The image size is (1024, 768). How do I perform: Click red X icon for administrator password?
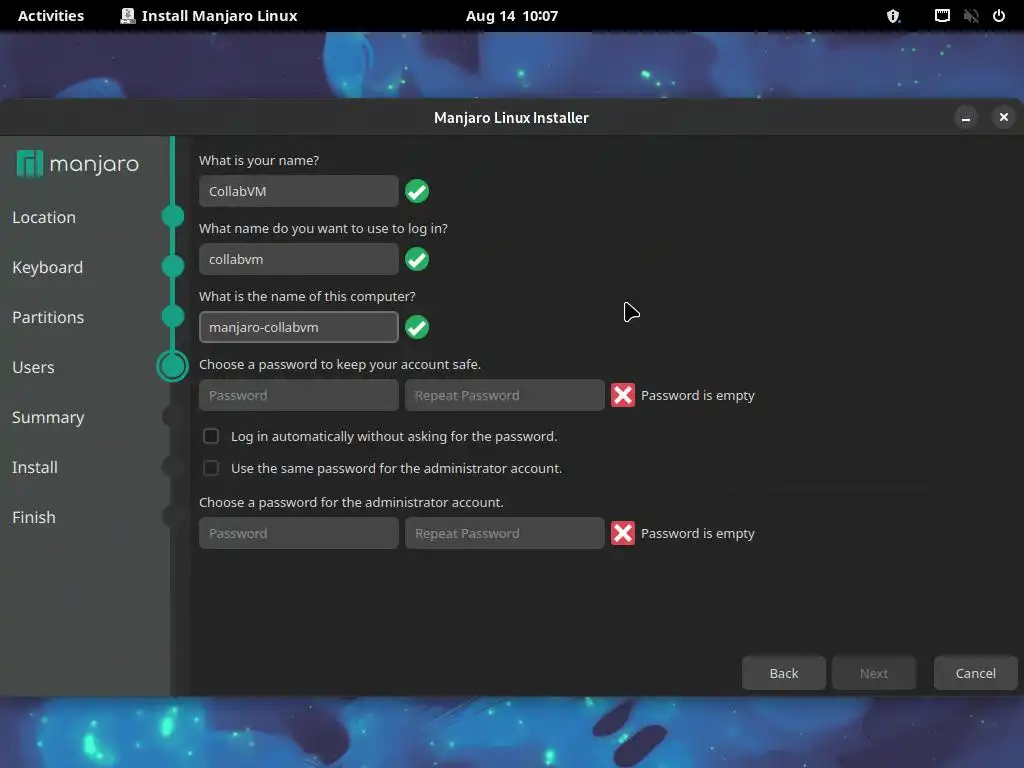click(x=622, y=533)
